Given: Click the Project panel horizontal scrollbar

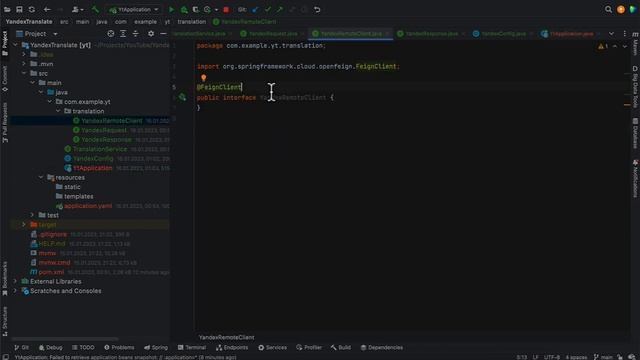Looking at the screenshot, I should [65, 339].
